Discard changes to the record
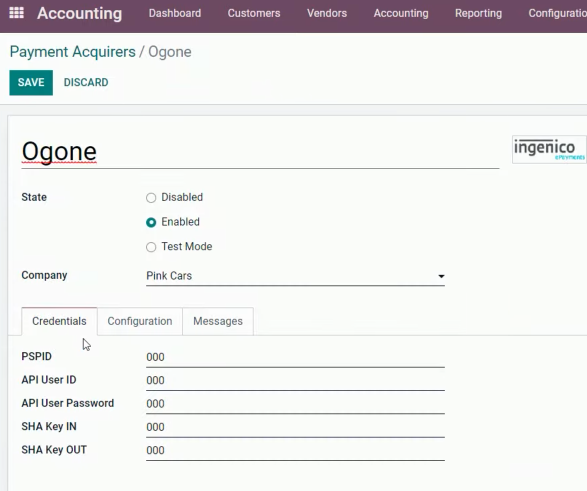 86,82
